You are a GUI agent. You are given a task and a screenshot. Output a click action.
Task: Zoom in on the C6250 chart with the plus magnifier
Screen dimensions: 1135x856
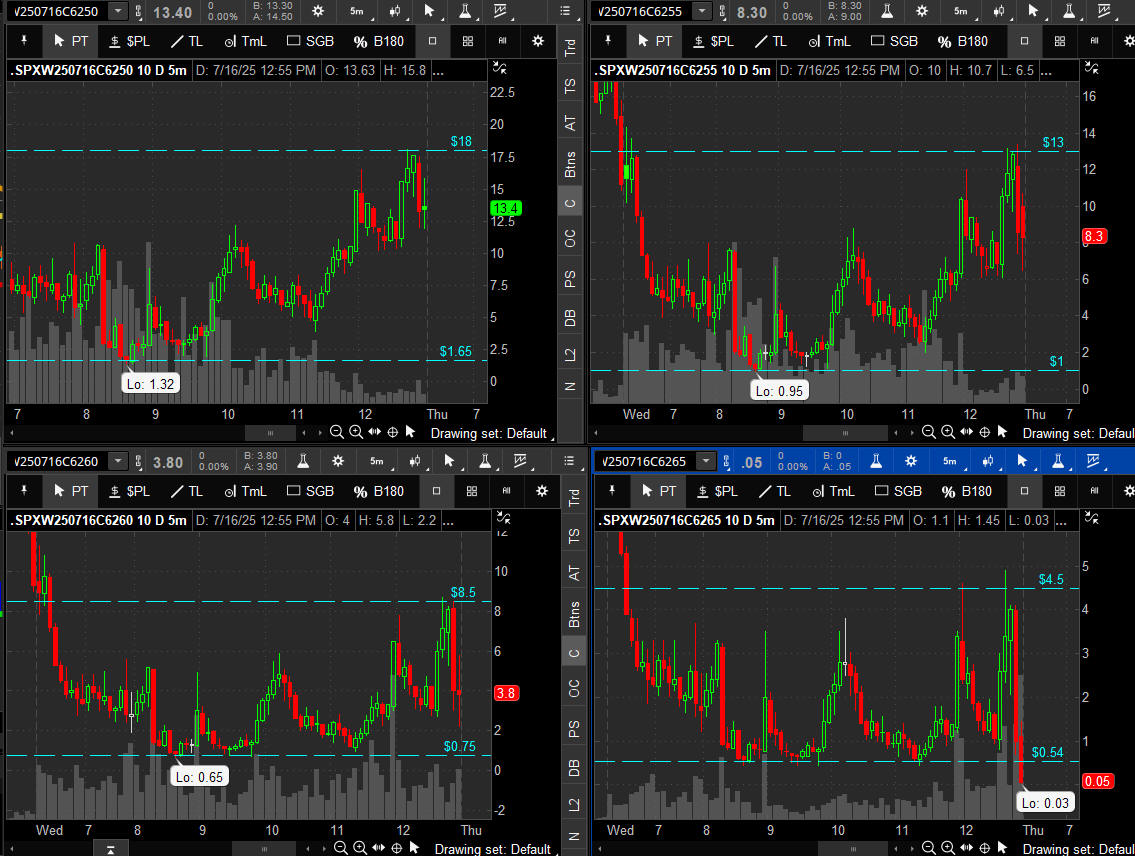click(358, 433)
